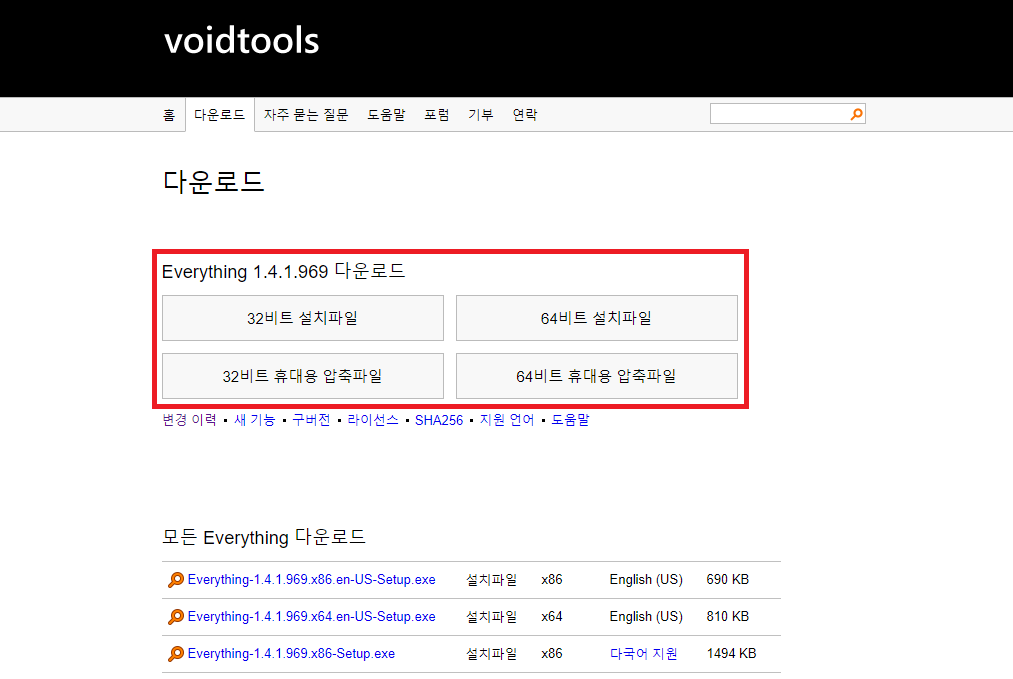Download Everything-1.4.1.969.x86-Setup.exe

click(291, 654)
